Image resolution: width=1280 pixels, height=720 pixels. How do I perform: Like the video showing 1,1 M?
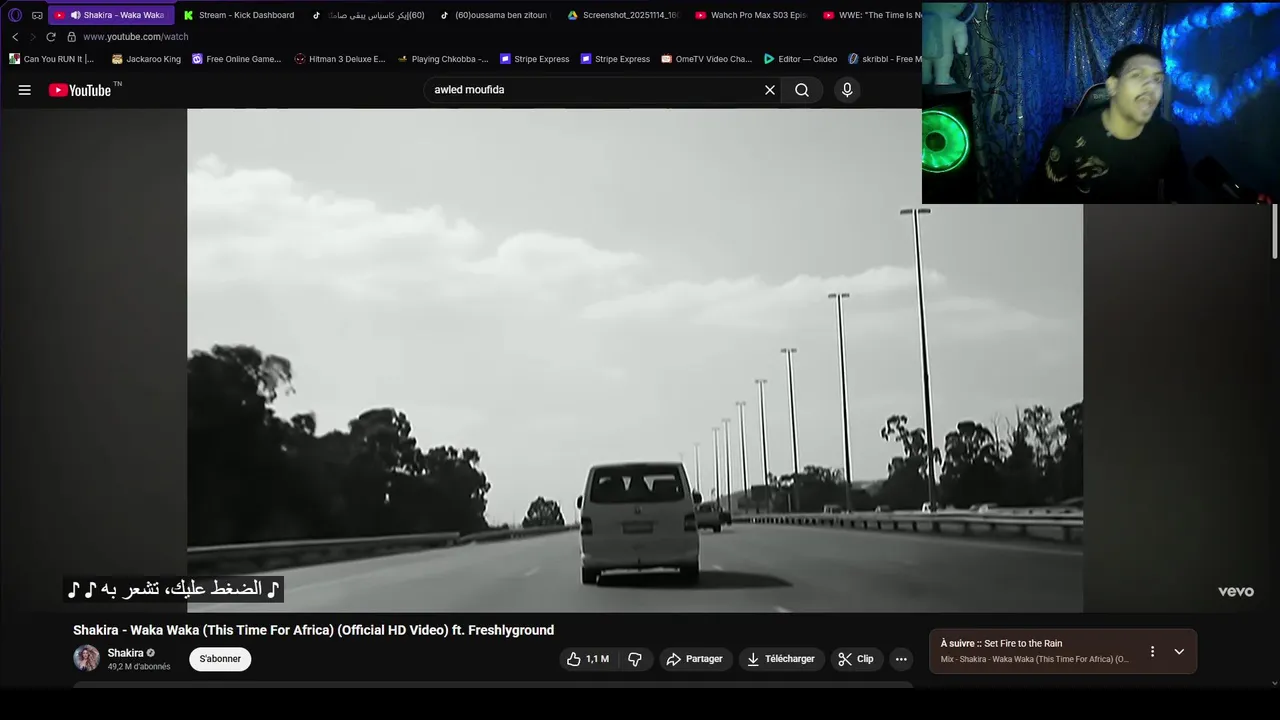click(588, 659)
